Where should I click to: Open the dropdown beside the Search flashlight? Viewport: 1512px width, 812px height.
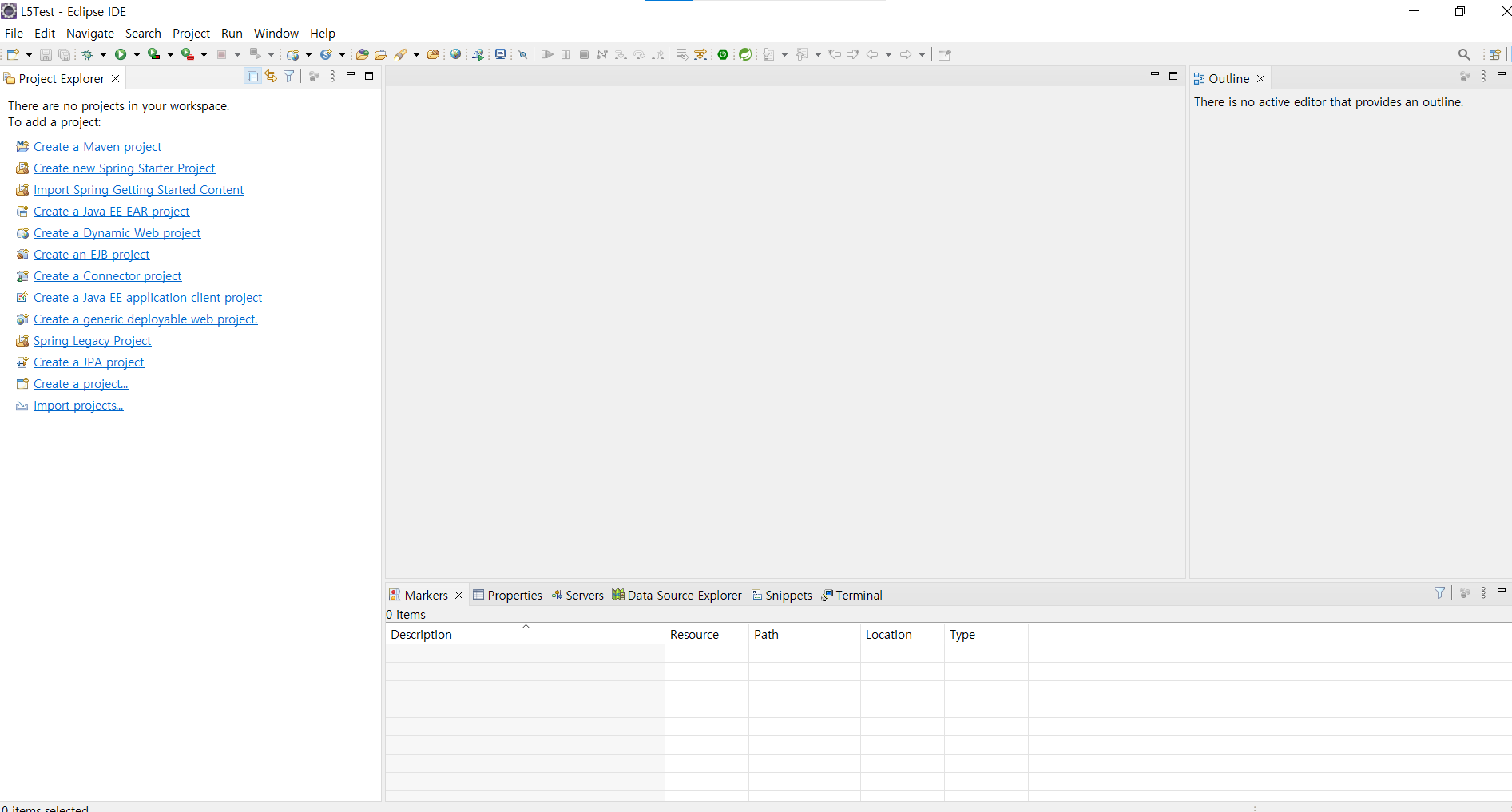point(416,54)
